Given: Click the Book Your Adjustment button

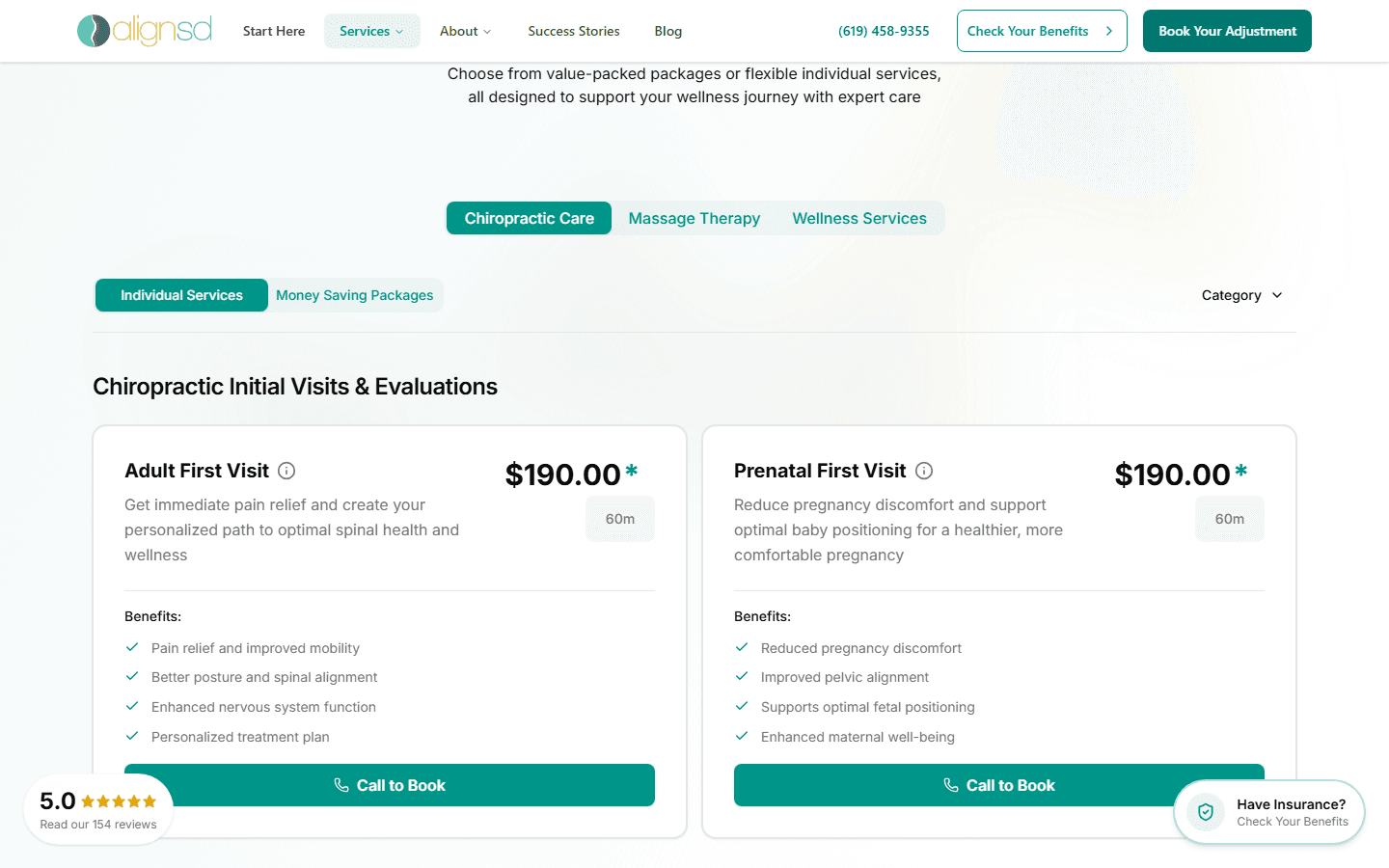Looking at the screenshot, I should tap(1227, 31).
